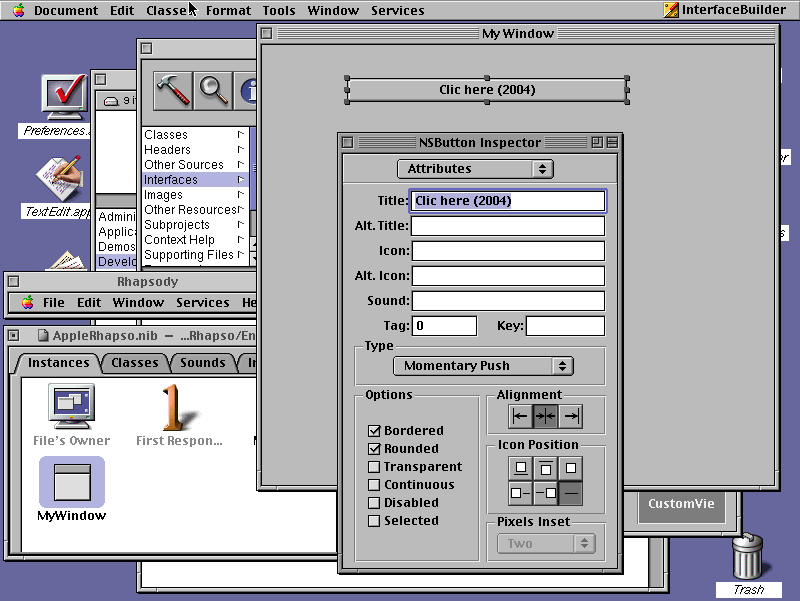Select the Instances tab in nib window

tap(59, 363)
